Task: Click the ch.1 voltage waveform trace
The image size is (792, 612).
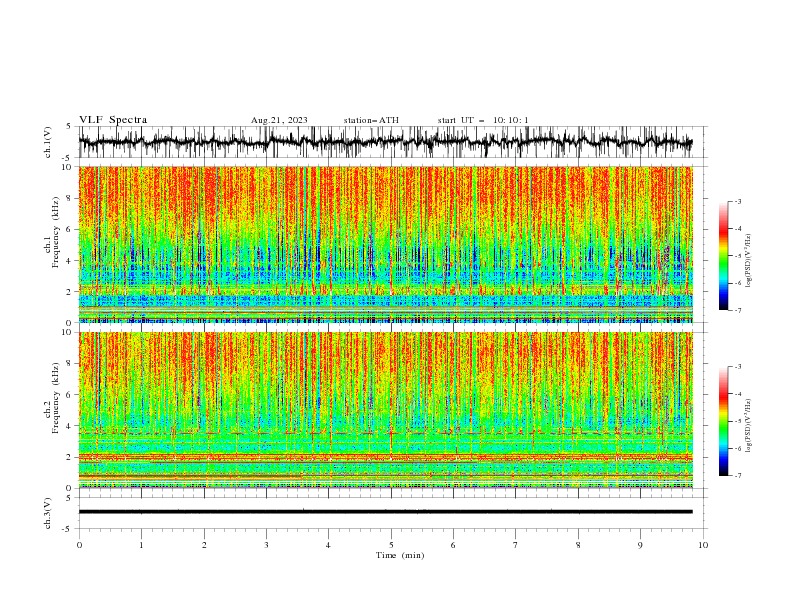Action: pos(385,142)
